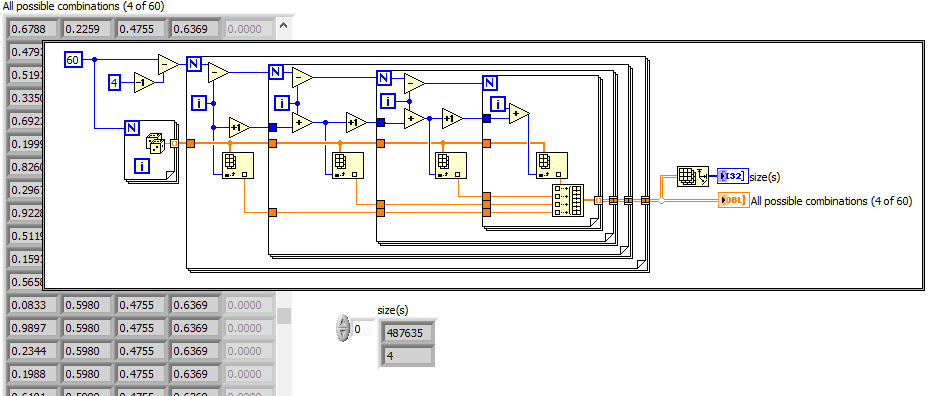The image size is (929, 396).
Task: Select the numeric constant 60
Action: (73, 60)
